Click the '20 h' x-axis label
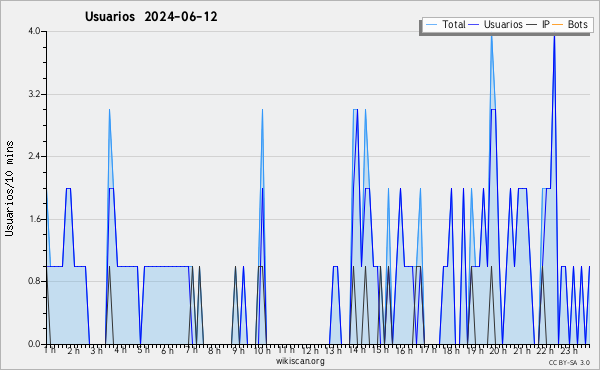The width and height of the screenshot is (600, 370). click(x=498, y=350)
